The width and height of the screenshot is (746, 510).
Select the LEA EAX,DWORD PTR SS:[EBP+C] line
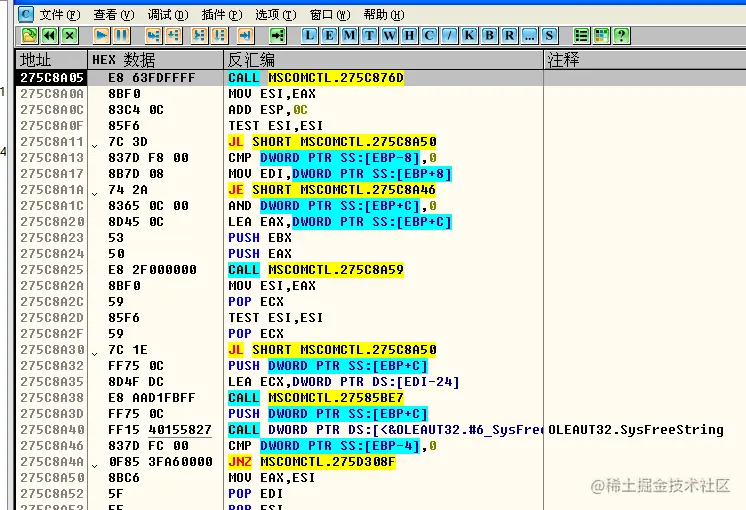tap(340, 222)
